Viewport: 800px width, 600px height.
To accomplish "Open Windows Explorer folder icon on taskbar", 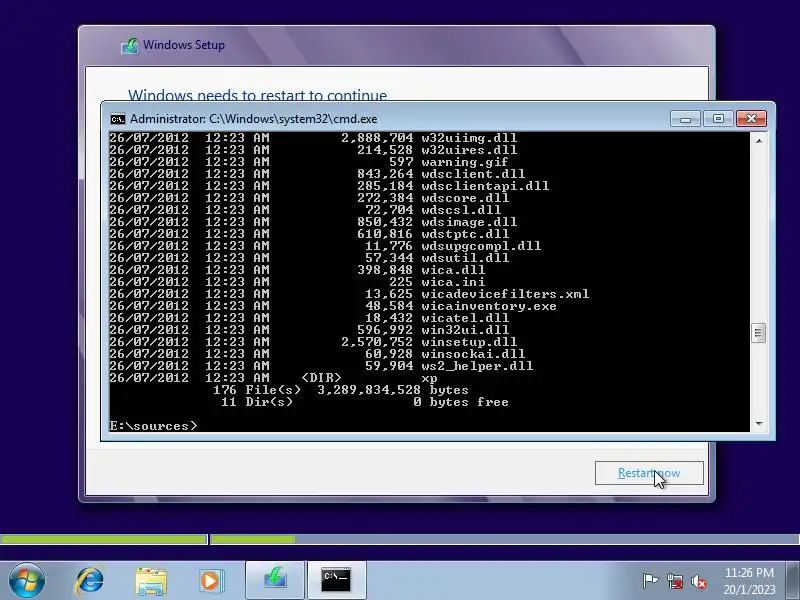I will 151,581.
